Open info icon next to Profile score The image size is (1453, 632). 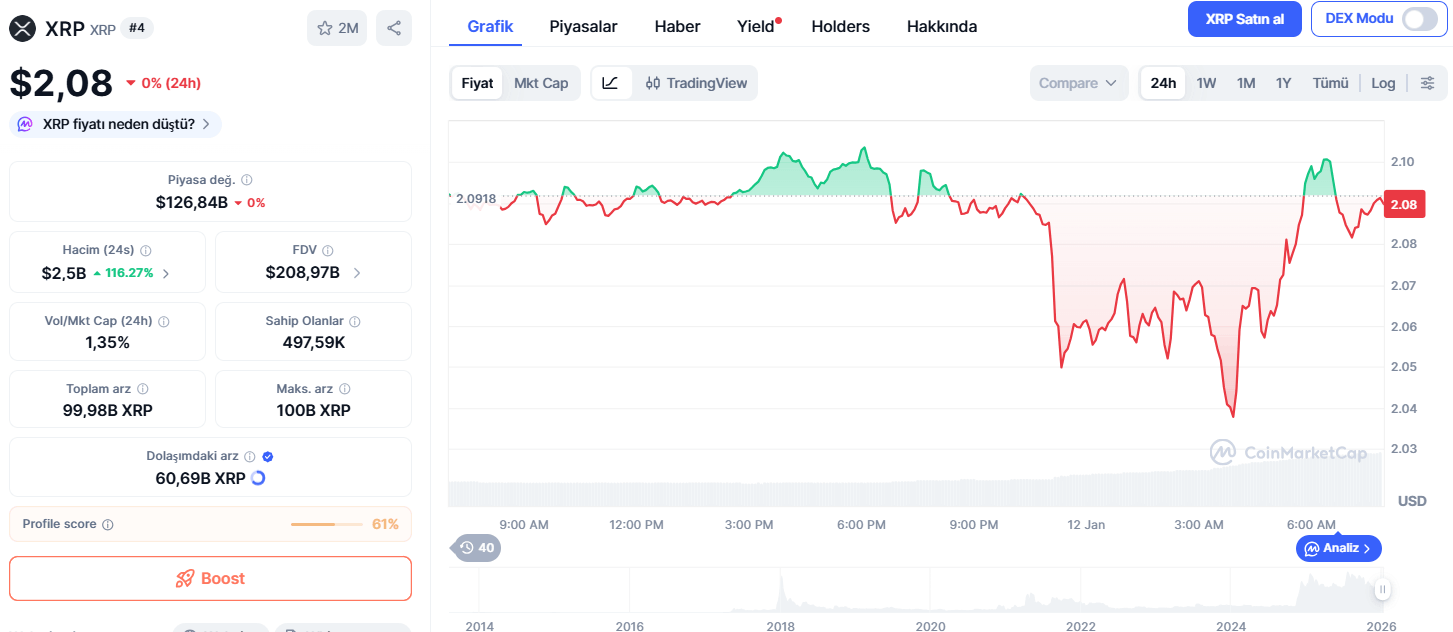[108, 524]
